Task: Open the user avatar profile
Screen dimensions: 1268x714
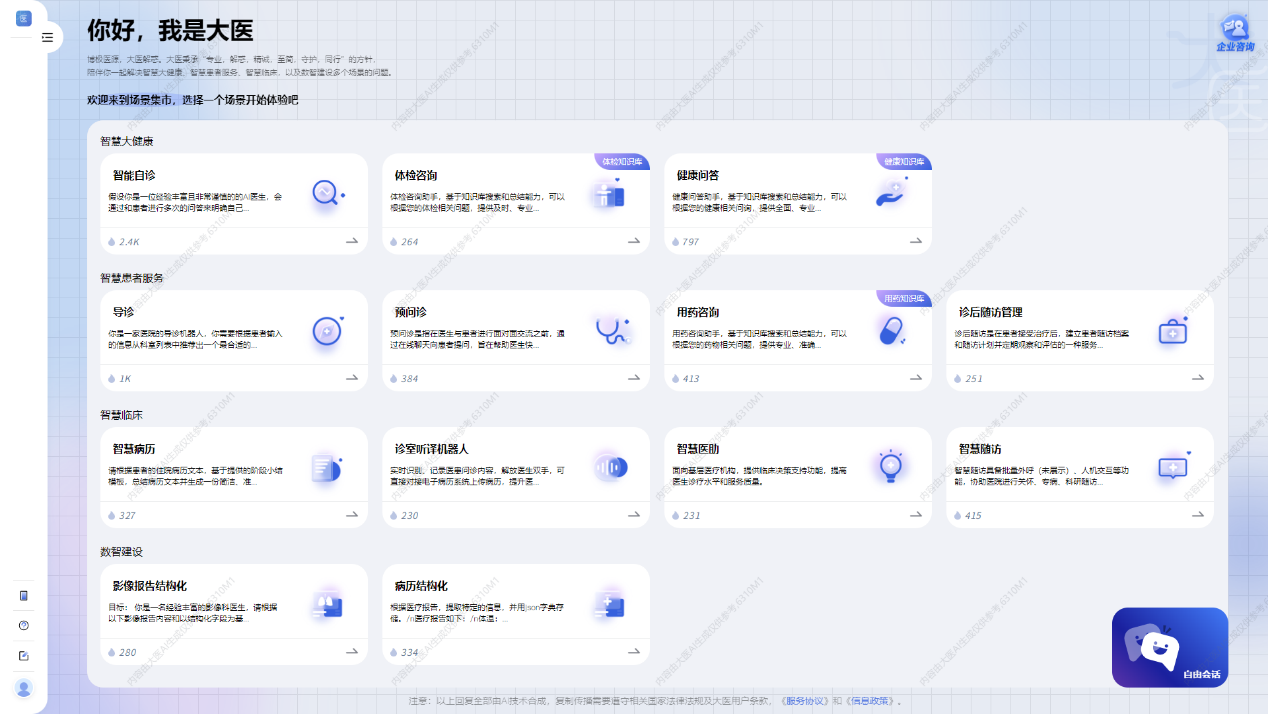Action: click(x=24, y=688)
